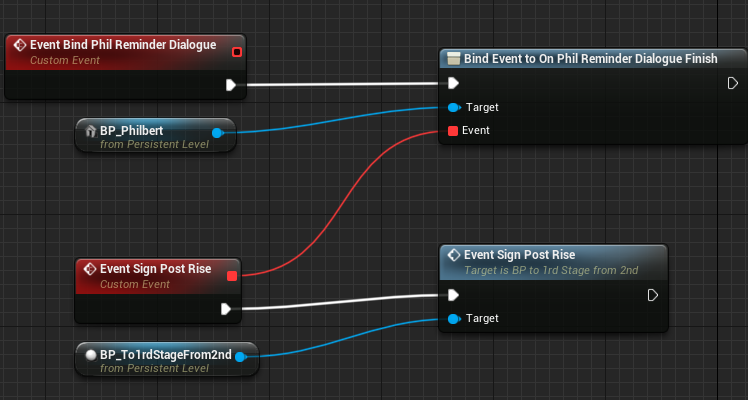Click 'Custom Event' subtitle under Event Bind Phil Reminder Dialogue
Viewport: 748px width, 400px height.
click(65, 61)
